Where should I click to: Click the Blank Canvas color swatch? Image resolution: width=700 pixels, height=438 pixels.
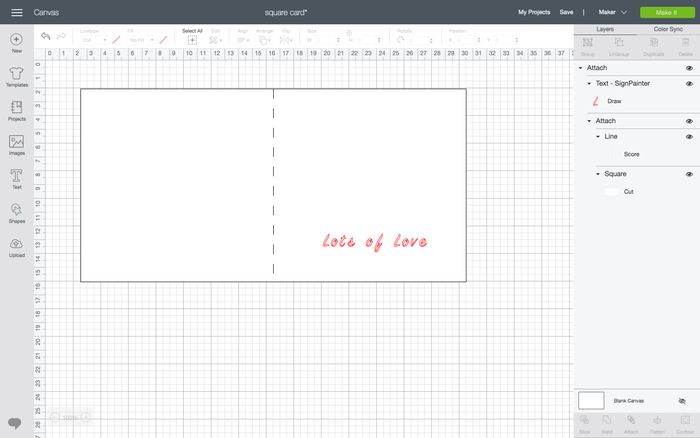(x=591, y=400)
